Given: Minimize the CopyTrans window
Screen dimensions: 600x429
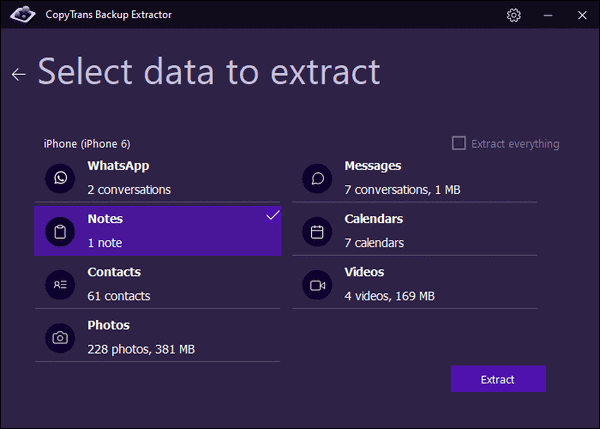Looking at the screenshot, I should click(x=548, y=15).
